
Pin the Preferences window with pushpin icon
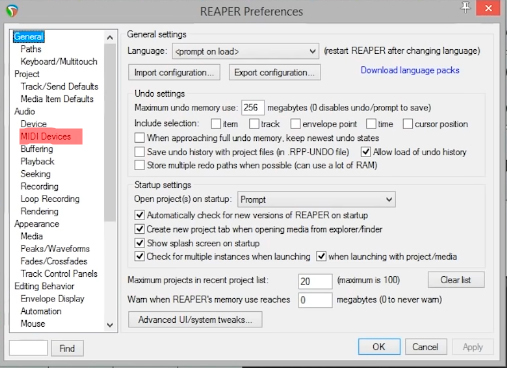click(466, 7)
